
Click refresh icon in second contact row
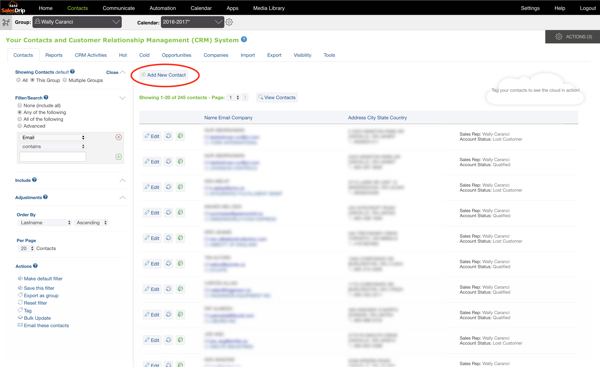coord(168,161)
